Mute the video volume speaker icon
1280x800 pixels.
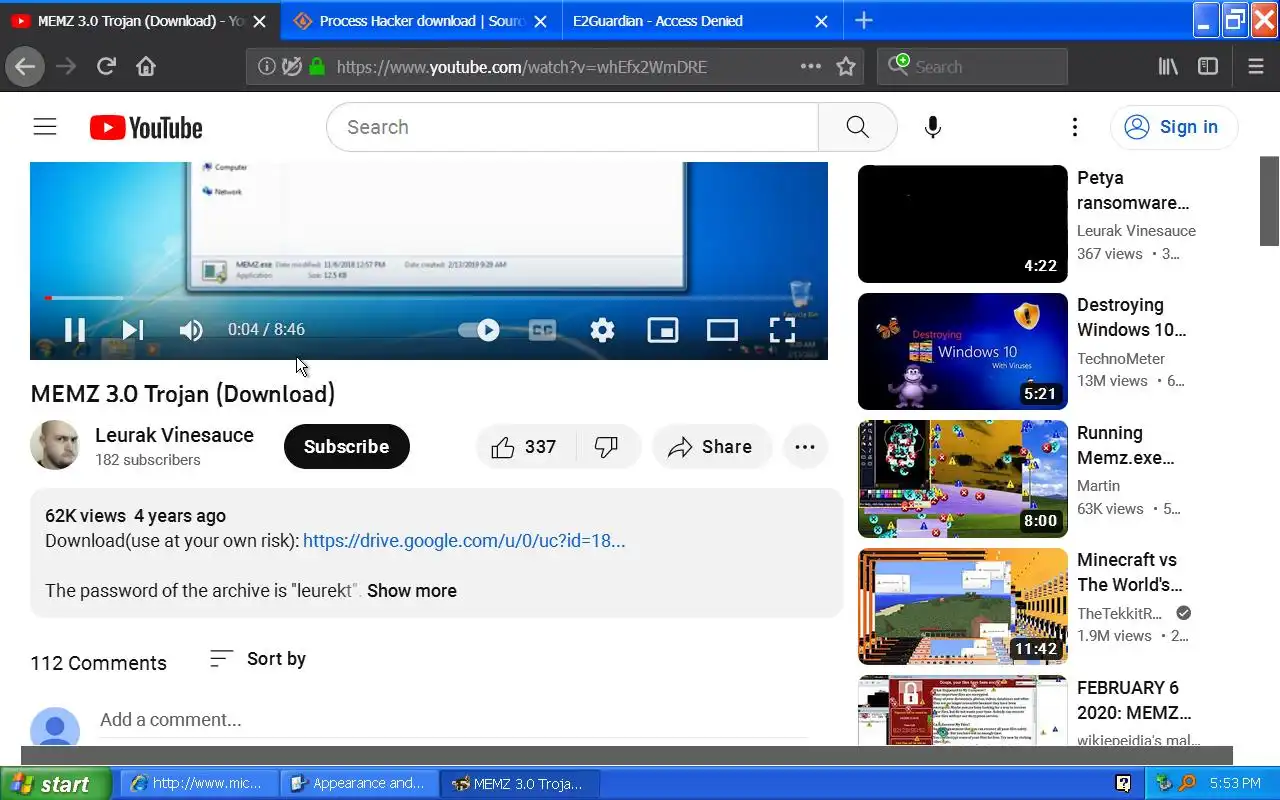191,330
